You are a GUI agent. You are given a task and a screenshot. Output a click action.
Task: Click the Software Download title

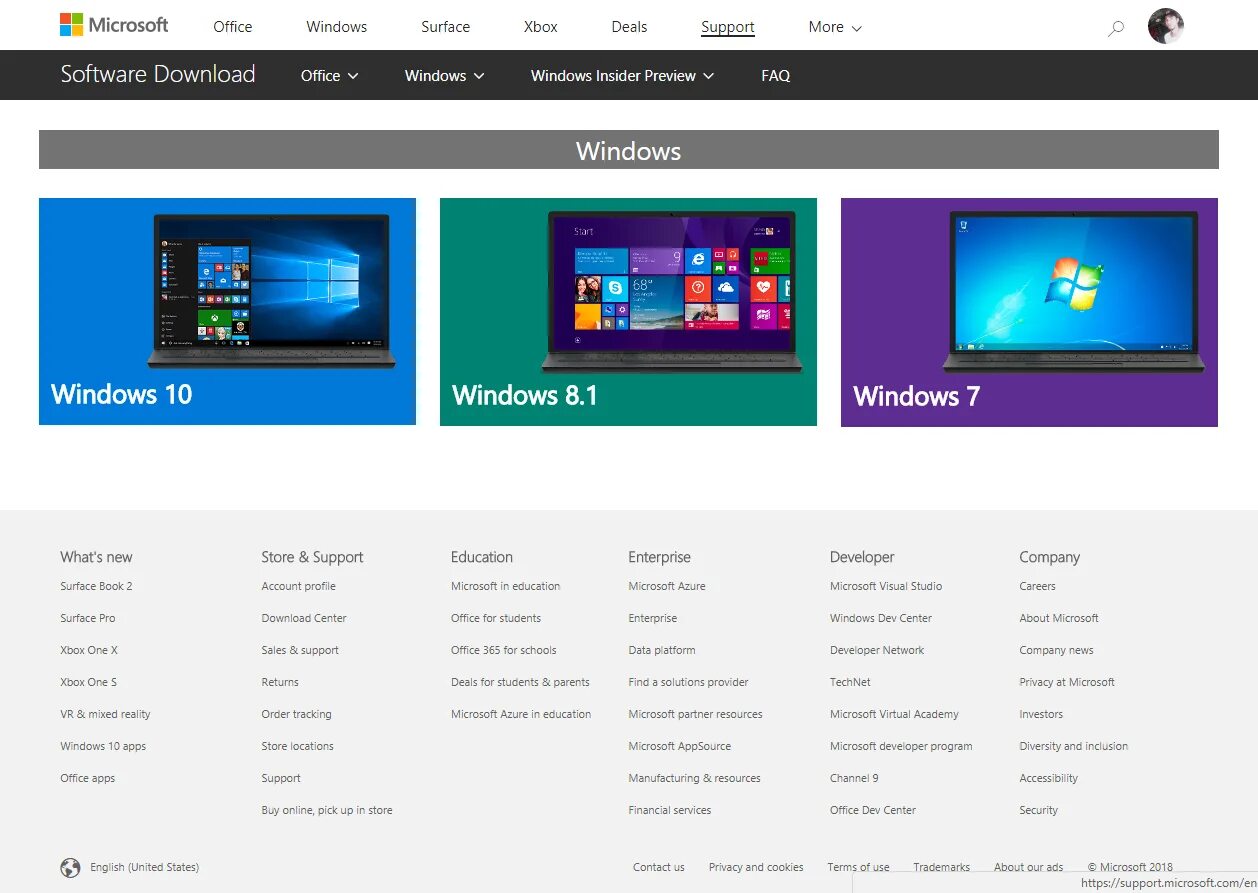coord(158,74)
